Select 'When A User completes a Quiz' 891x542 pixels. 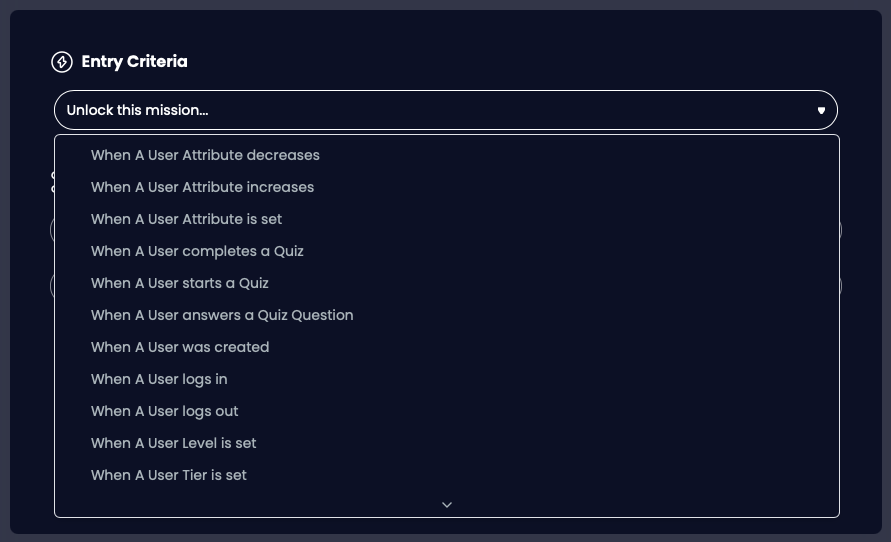click(197, 251)
